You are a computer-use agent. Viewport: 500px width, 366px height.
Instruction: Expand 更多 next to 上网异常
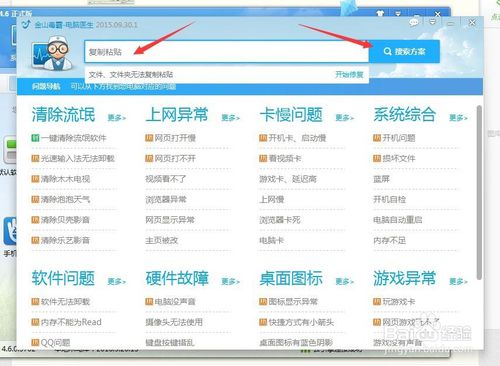231,118
